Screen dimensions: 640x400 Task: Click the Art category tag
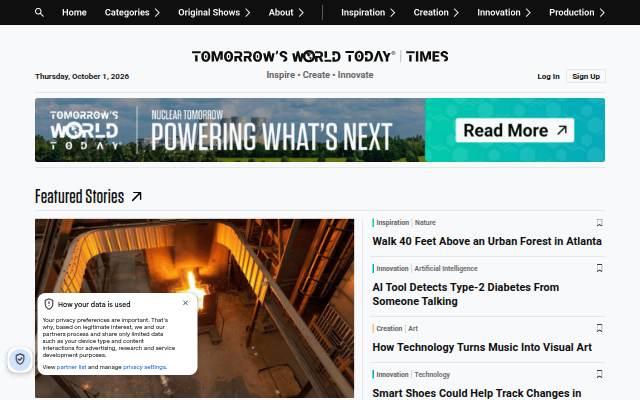[x=413, y=328]
